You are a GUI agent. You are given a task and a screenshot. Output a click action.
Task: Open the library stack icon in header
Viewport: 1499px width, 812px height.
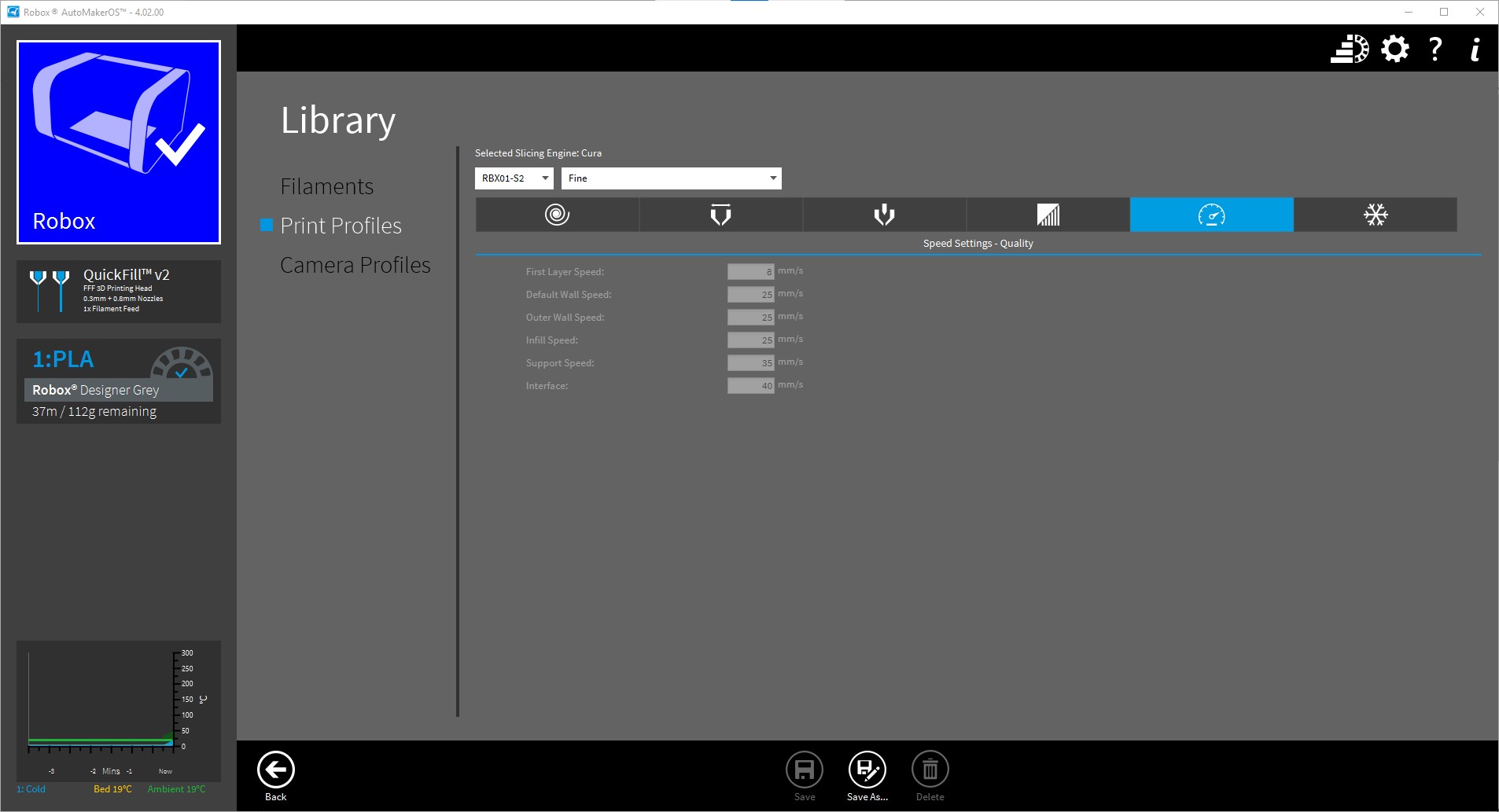click(x=1349, y=49)
